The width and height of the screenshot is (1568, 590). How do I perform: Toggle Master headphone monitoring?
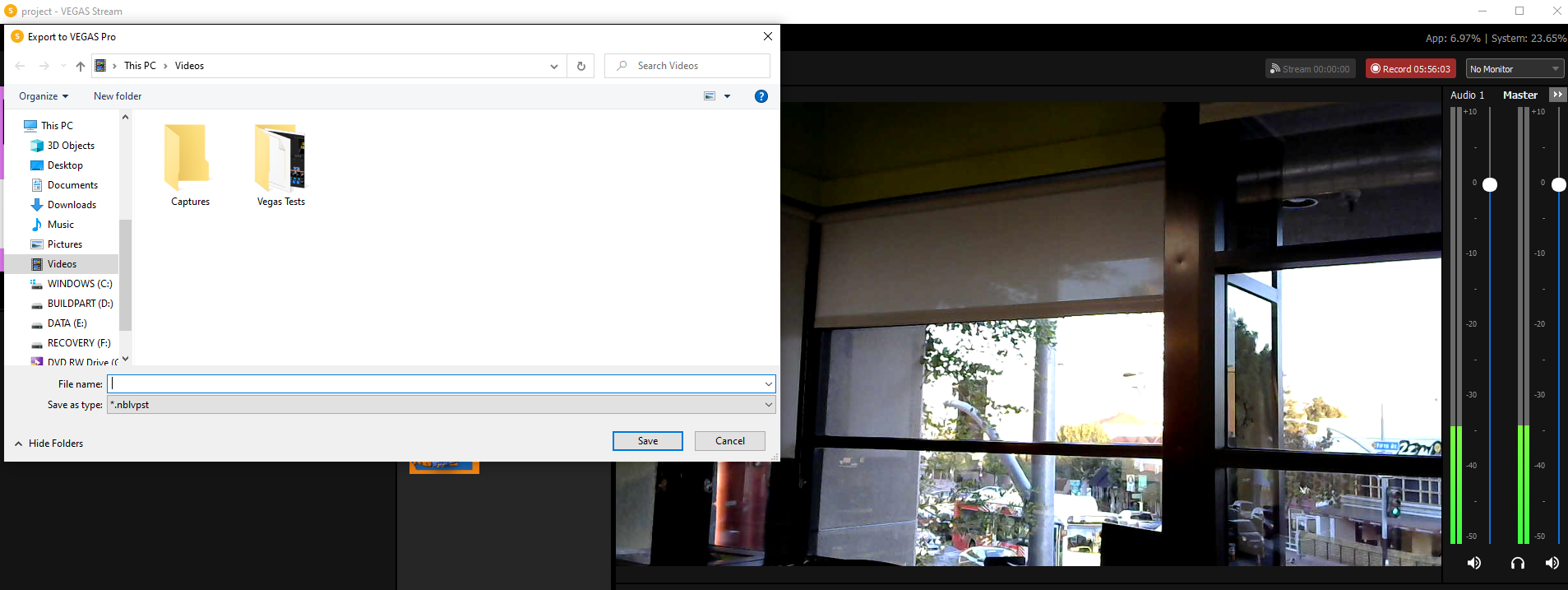1517,563
